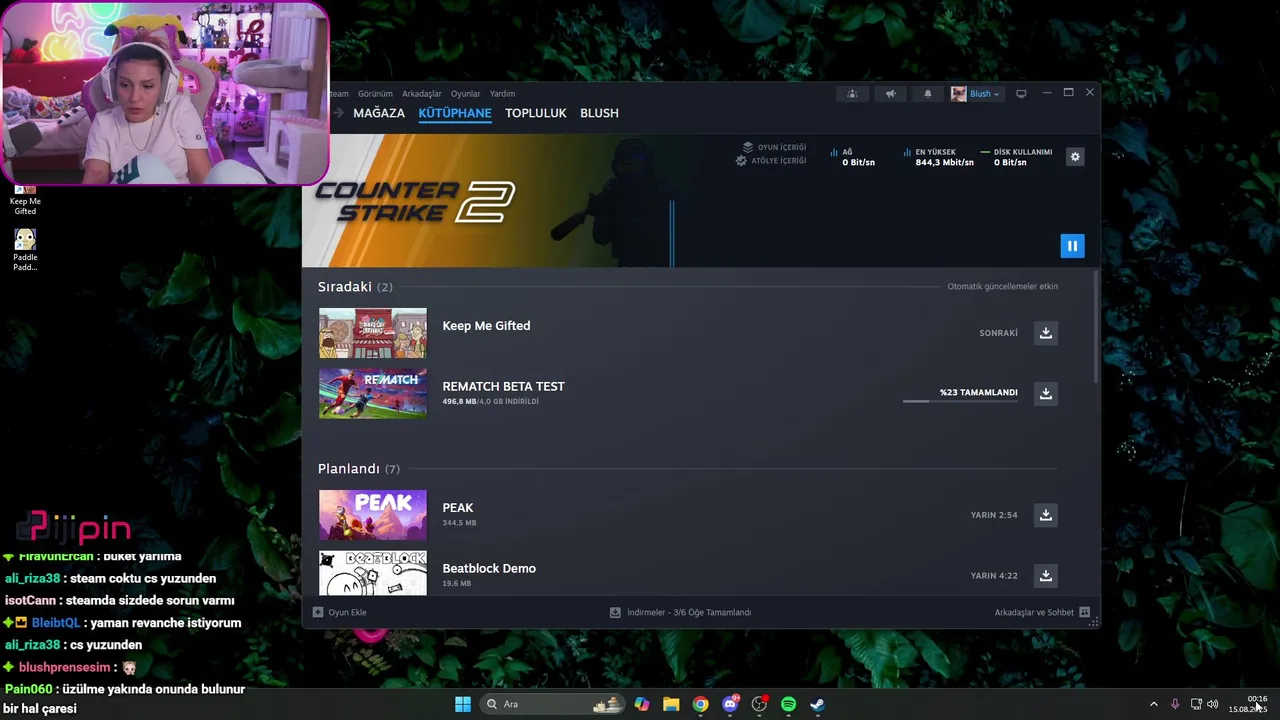
Task: Click the İndirmeler status download icon
Action: (x=615, y=612)
